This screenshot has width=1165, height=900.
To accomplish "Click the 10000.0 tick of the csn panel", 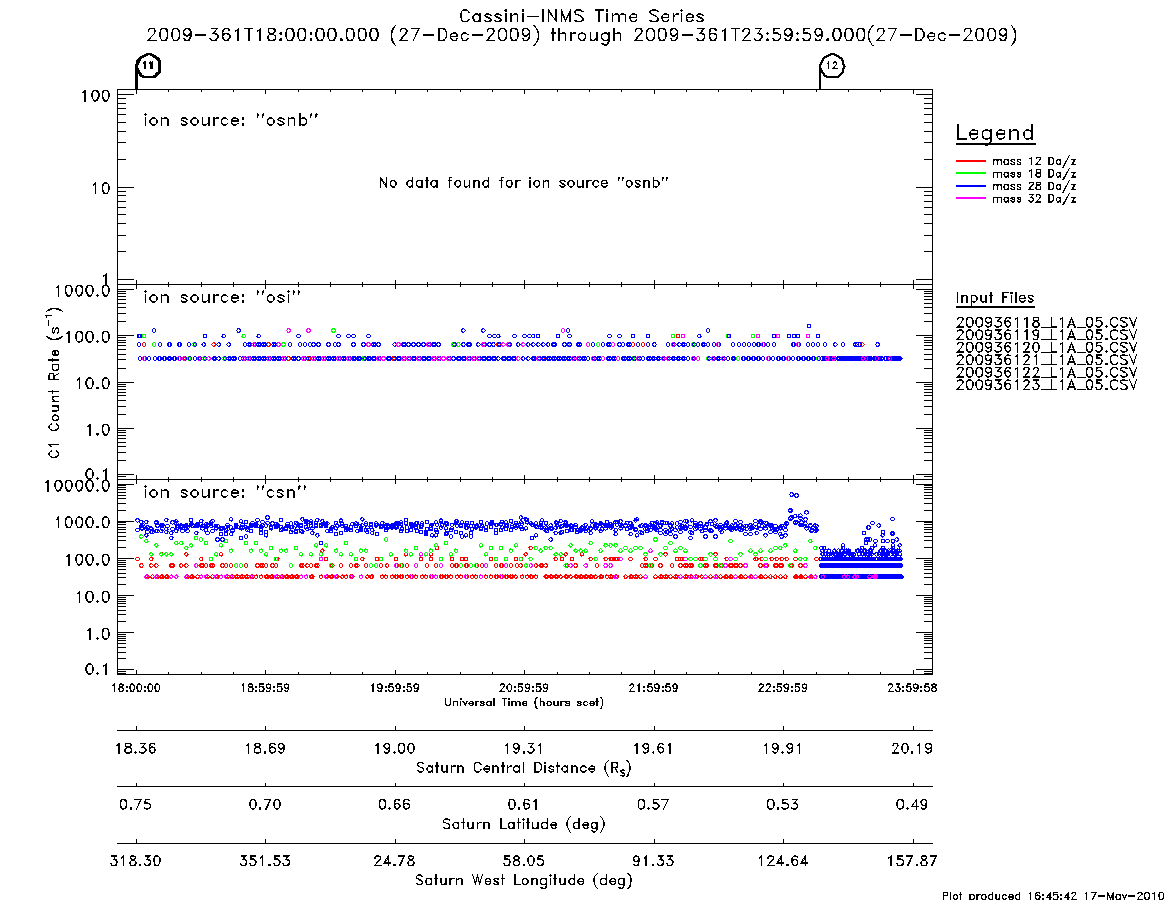I will [77, 486].
